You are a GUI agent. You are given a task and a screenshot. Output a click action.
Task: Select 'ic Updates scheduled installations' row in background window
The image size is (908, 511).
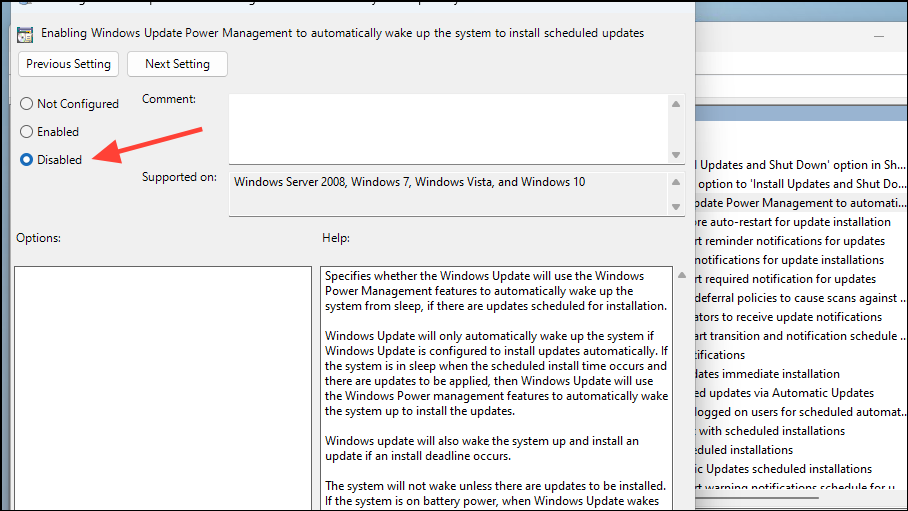click(801, 469)
